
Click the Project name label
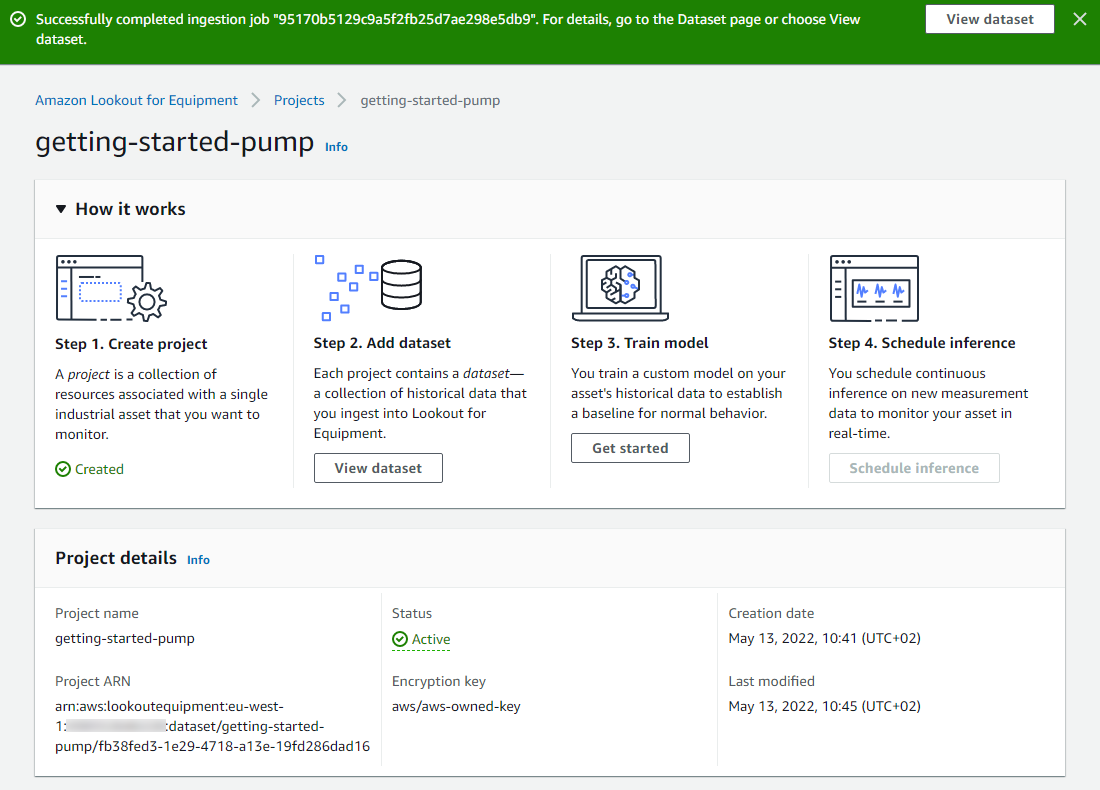click(x=97, y=613)
